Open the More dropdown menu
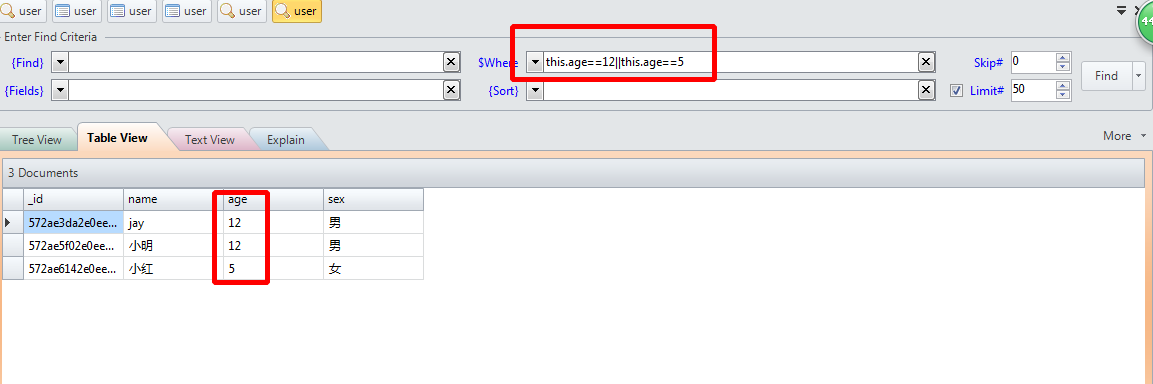Screen dimensions: 1153x384 click(x=1124, y=136)
